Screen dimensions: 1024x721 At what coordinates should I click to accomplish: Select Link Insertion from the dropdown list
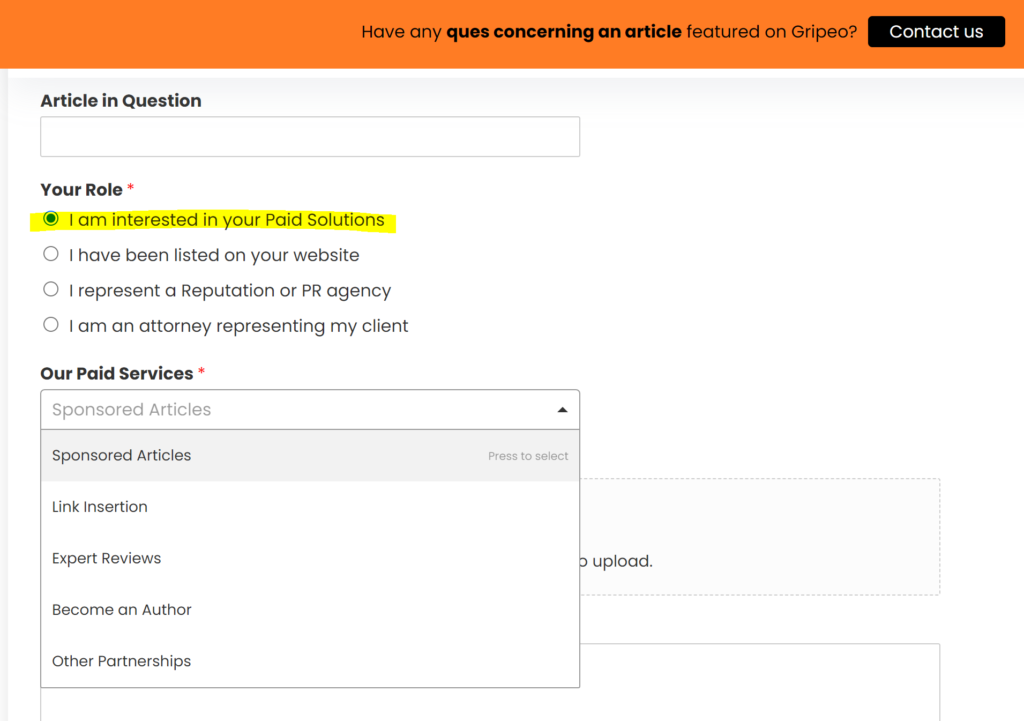coord(100,507)
